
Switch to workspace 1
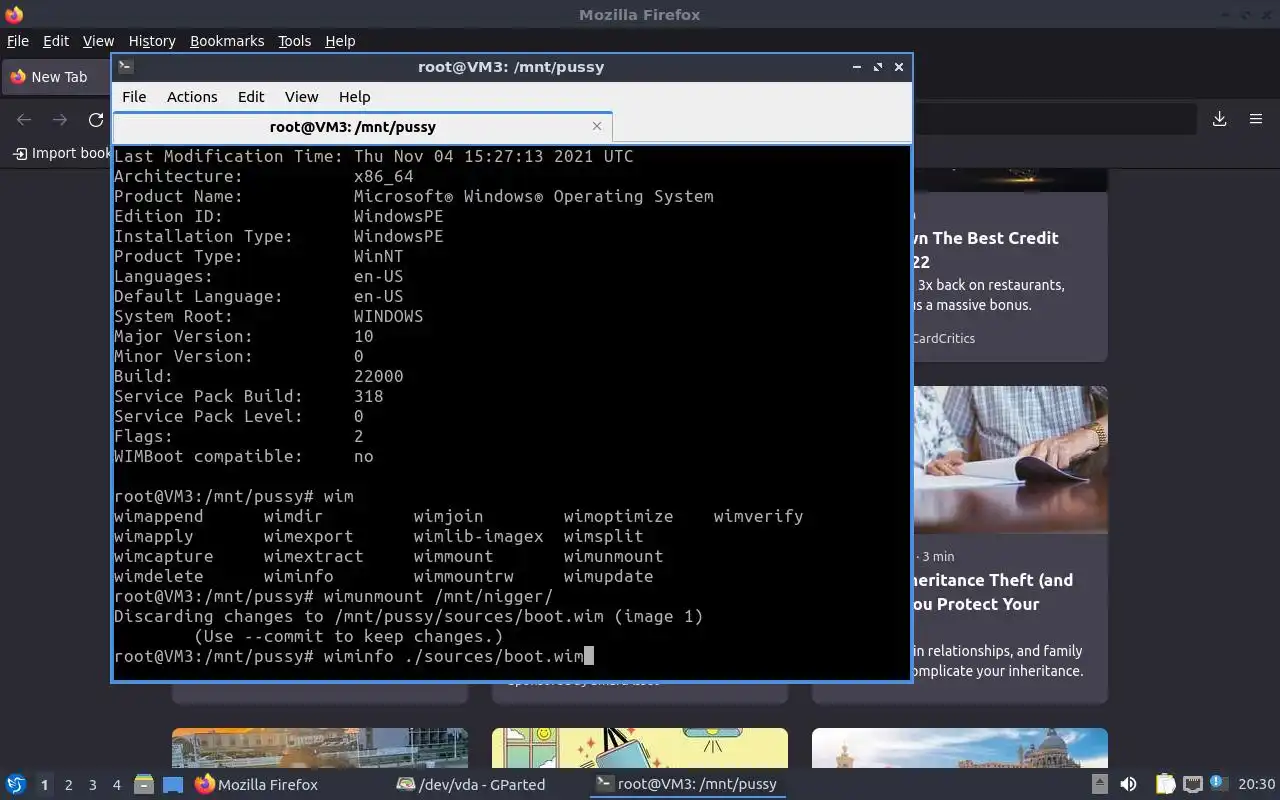44,785
